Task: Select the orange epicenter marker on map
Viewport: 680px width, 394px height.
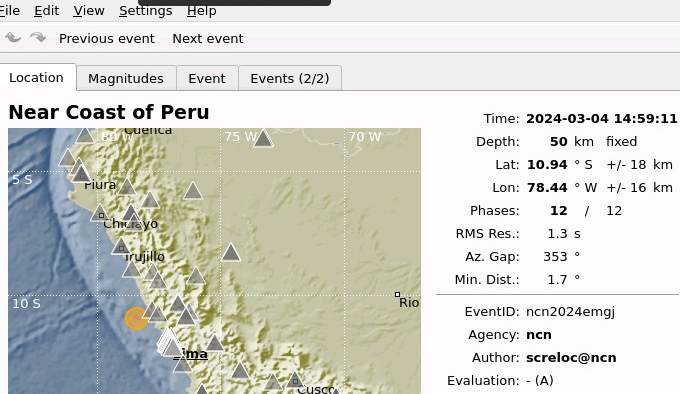Action: 136,319
